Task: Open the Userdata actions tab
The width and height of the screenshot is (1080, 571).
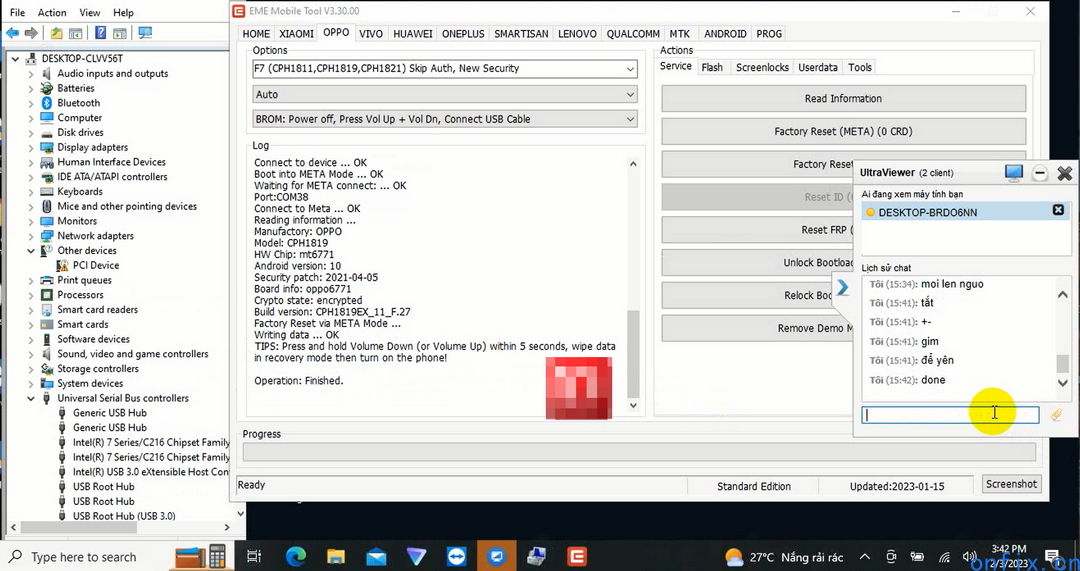Action: [x=818, y=68]
